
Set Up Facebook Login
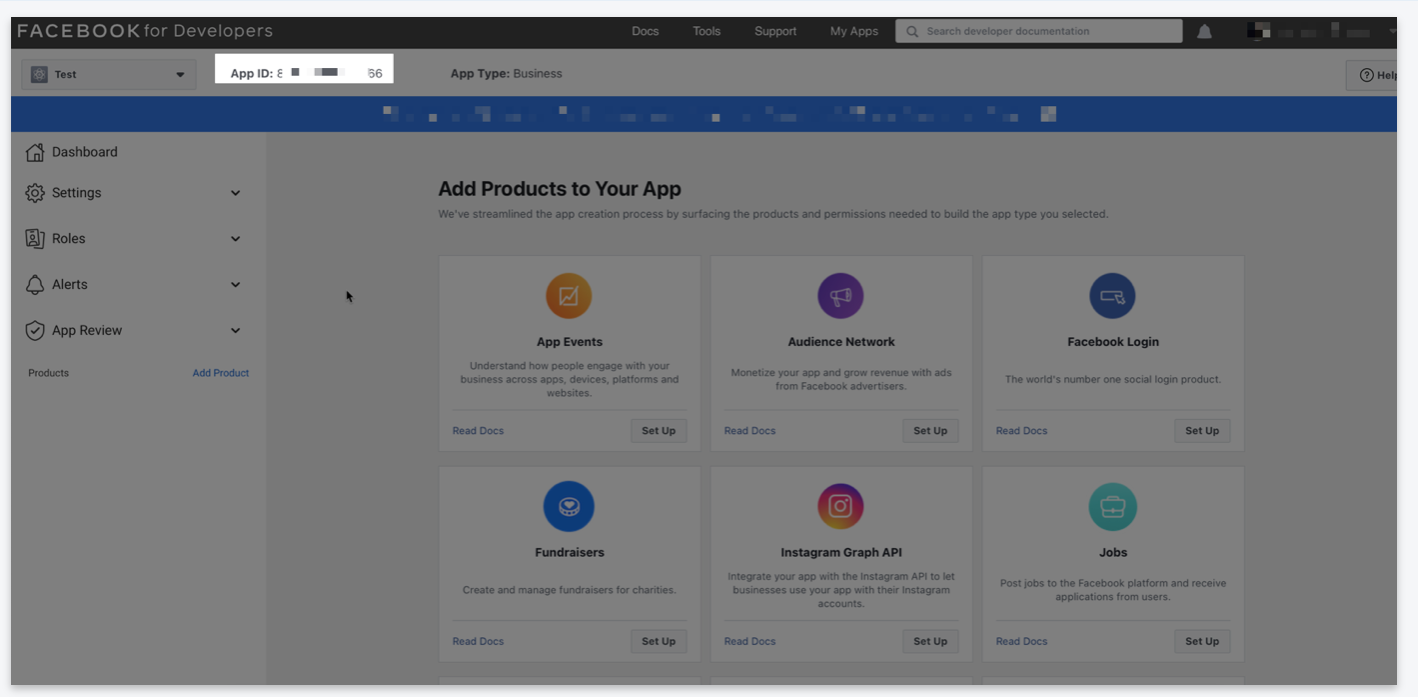click(1201, 430)
